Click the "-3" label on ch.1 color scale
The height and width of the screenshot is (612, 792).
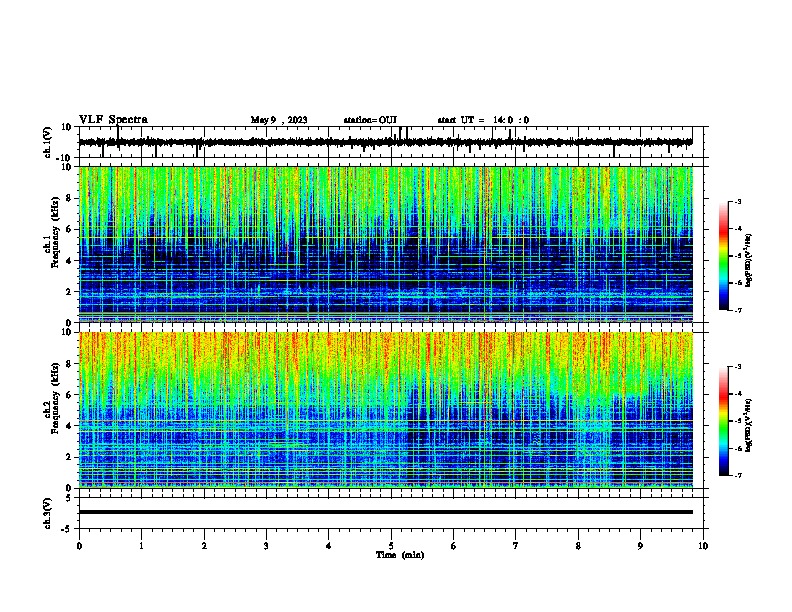coord(737,201)
